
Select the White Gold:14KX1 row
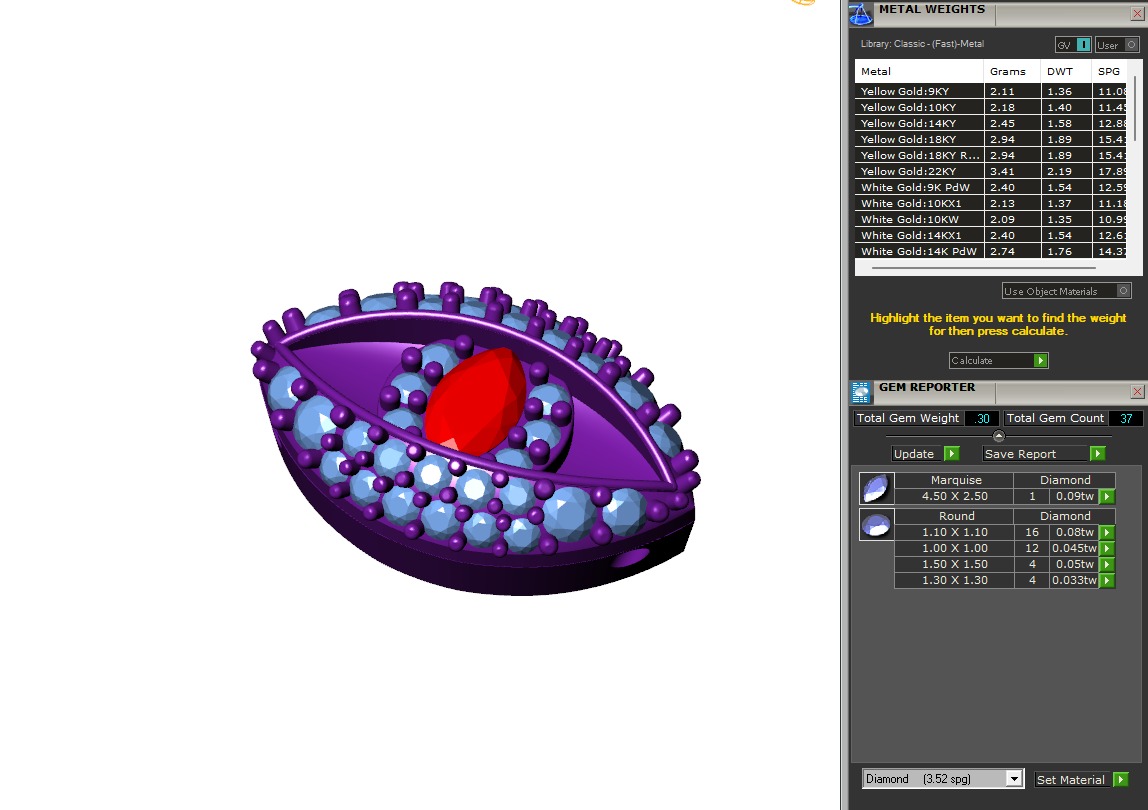click(x=991, y=235)
